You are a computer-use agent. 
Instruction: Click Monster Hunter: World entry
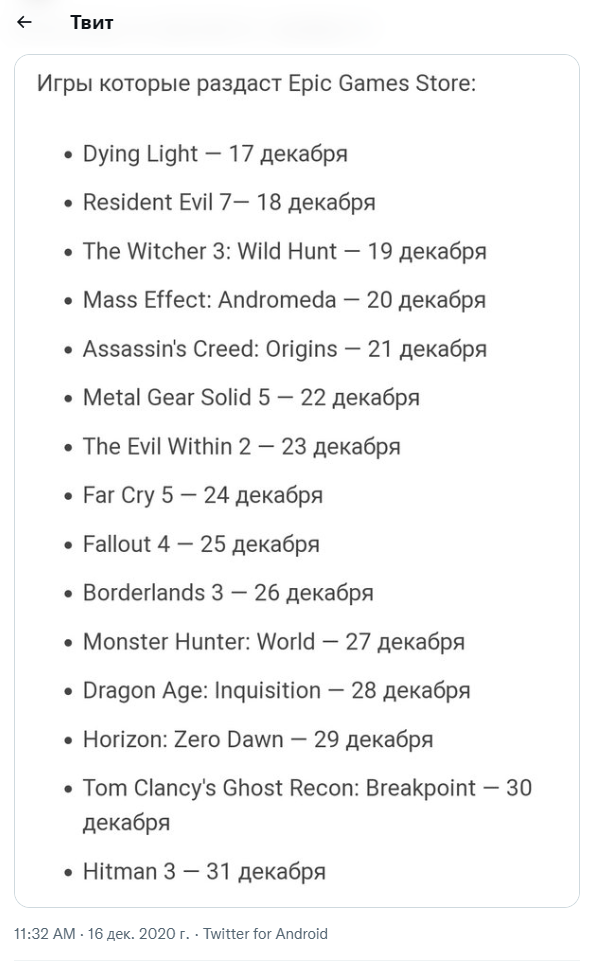pos(274,642)
